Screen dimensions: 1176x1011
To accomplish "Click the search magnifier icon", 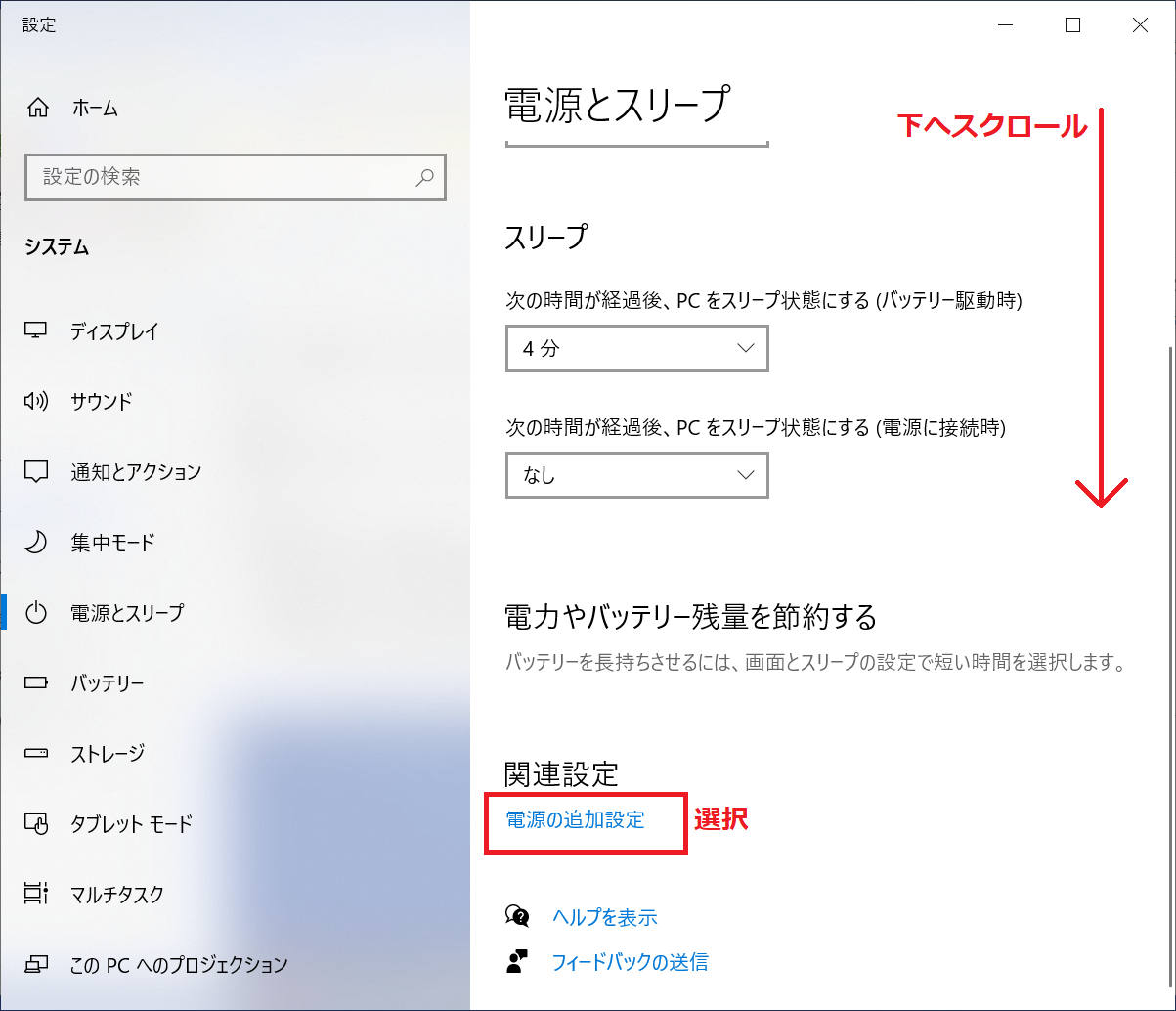I will [424, 178].
